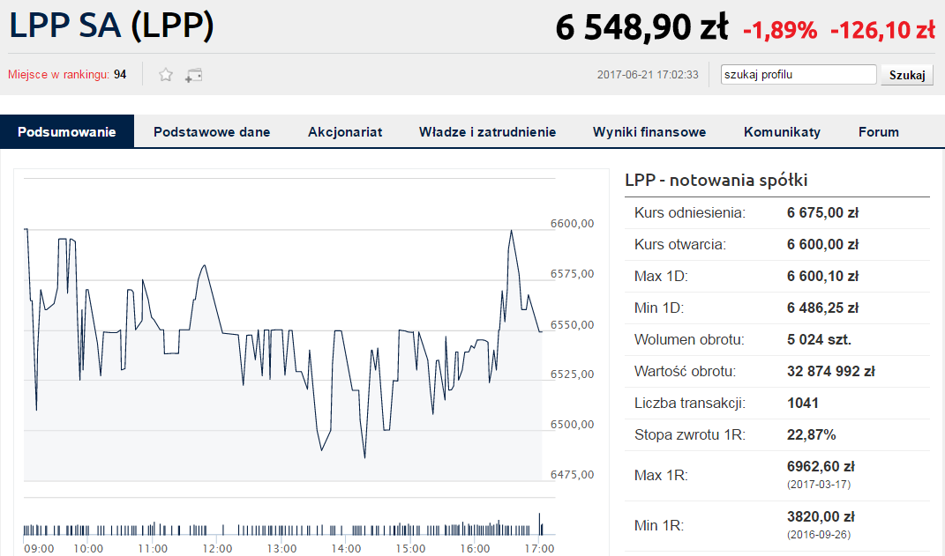
Task: Click Min 1R value 3820,00 zł
Action: coord(821,517)
